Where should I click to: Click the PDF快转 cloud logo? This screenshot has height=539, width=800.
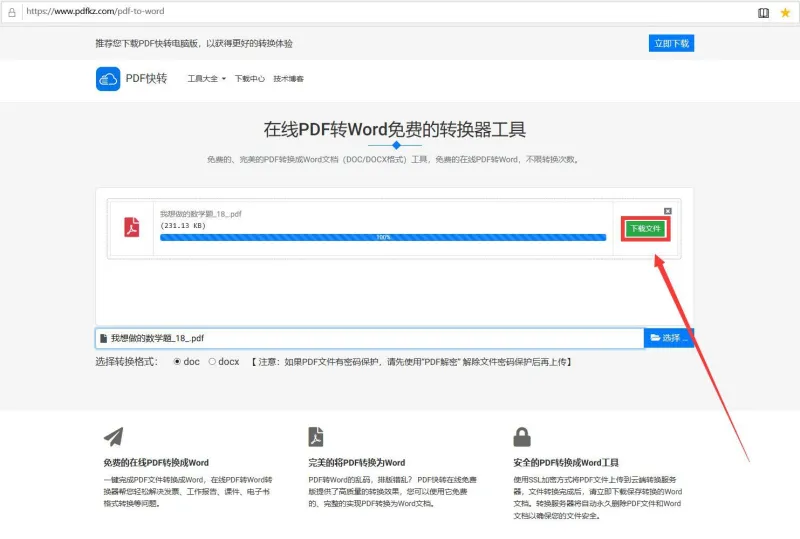[108, 79]
